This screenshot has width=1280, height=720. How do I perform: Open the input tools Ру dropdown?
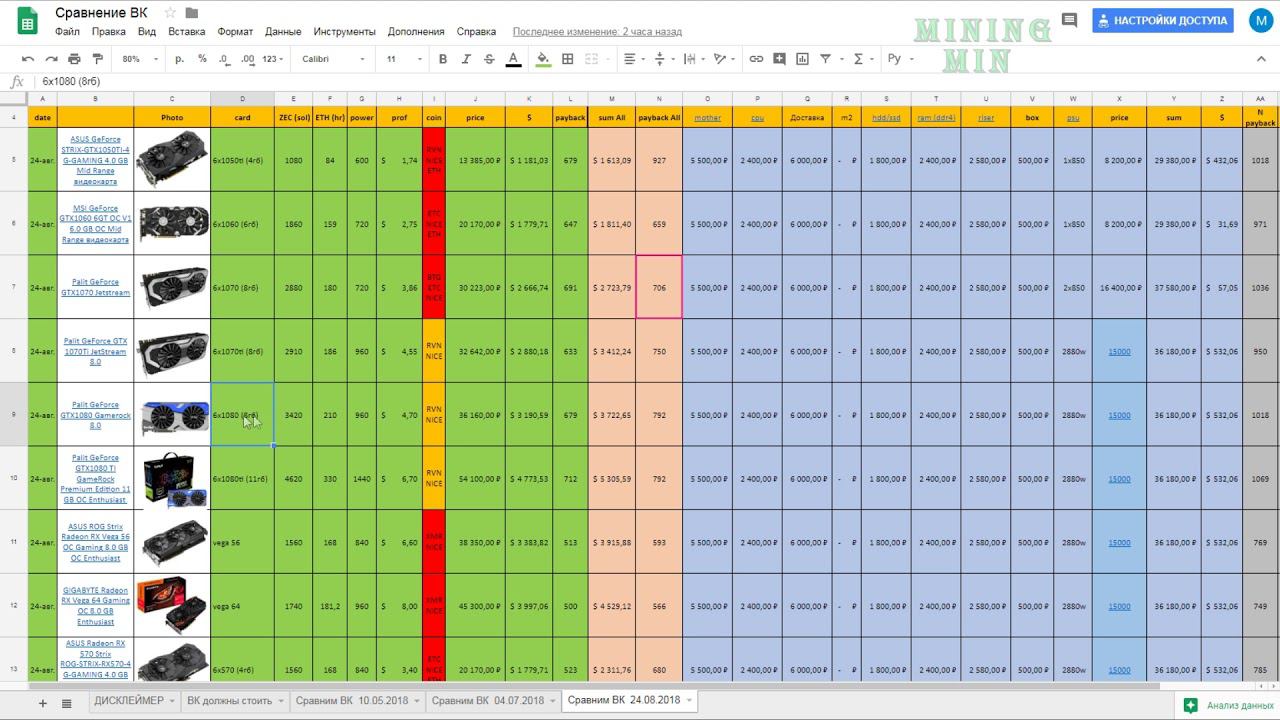pyautogui.click(x=900, y=59)
